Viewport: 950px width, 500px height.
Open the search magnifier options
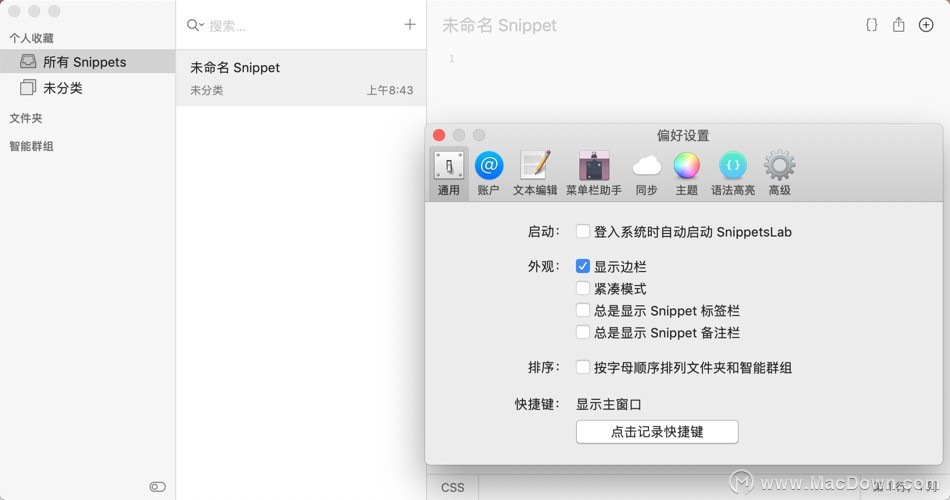[x=195, y=25]
